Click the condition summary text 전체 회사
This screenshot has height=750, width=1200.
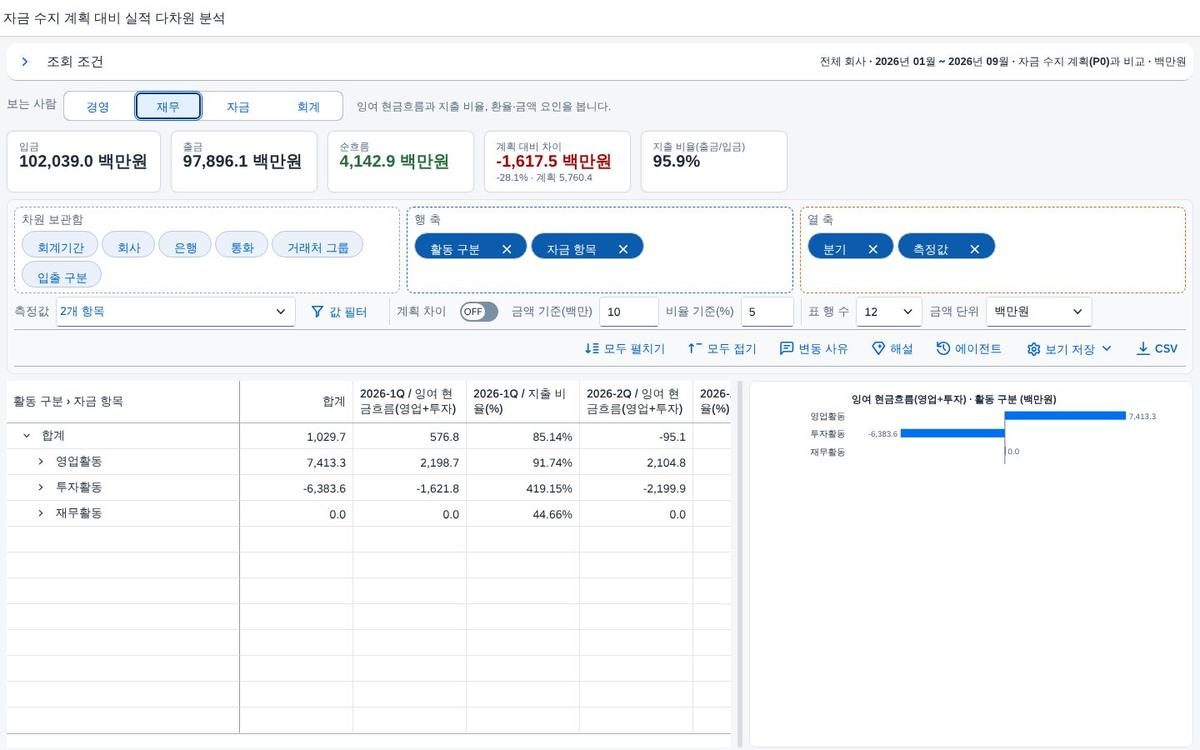pos(842,62)
